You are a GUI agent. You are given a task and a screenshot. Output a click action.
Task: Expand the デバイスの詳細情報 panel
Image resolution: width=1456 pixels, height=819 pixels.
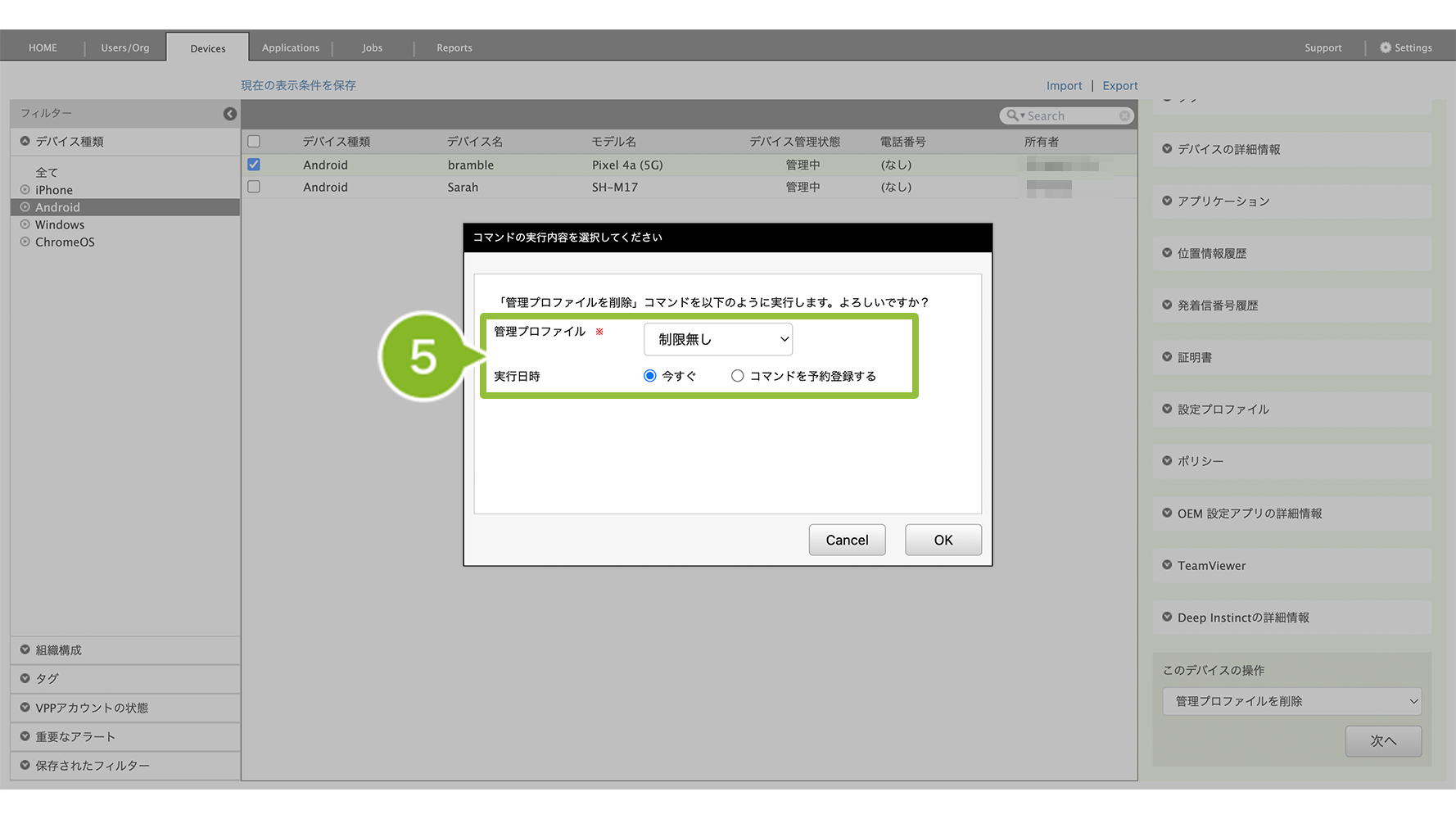point(1292,149)
